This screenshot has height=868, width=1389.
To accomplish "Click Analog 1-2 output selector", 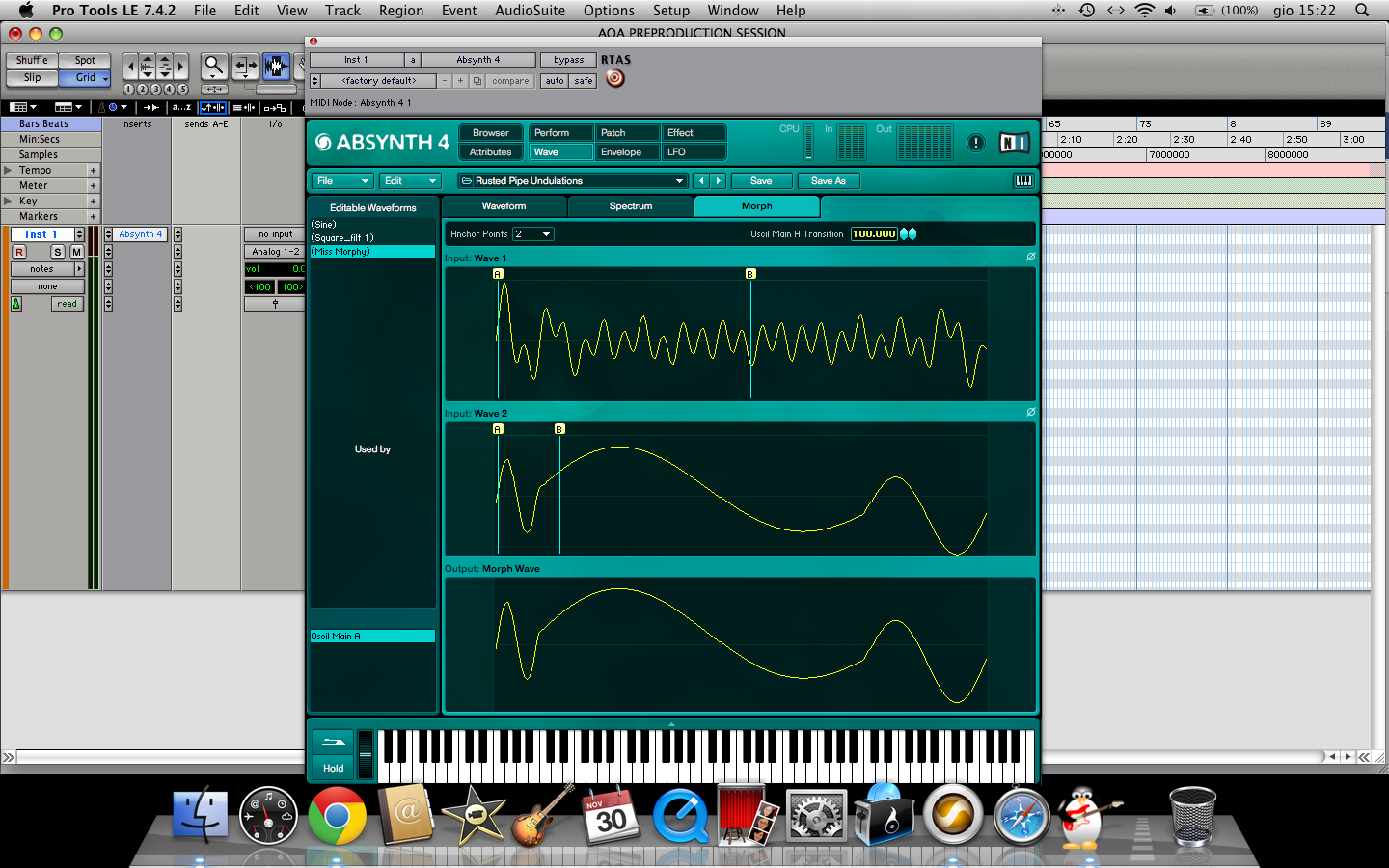I will 275,252.
